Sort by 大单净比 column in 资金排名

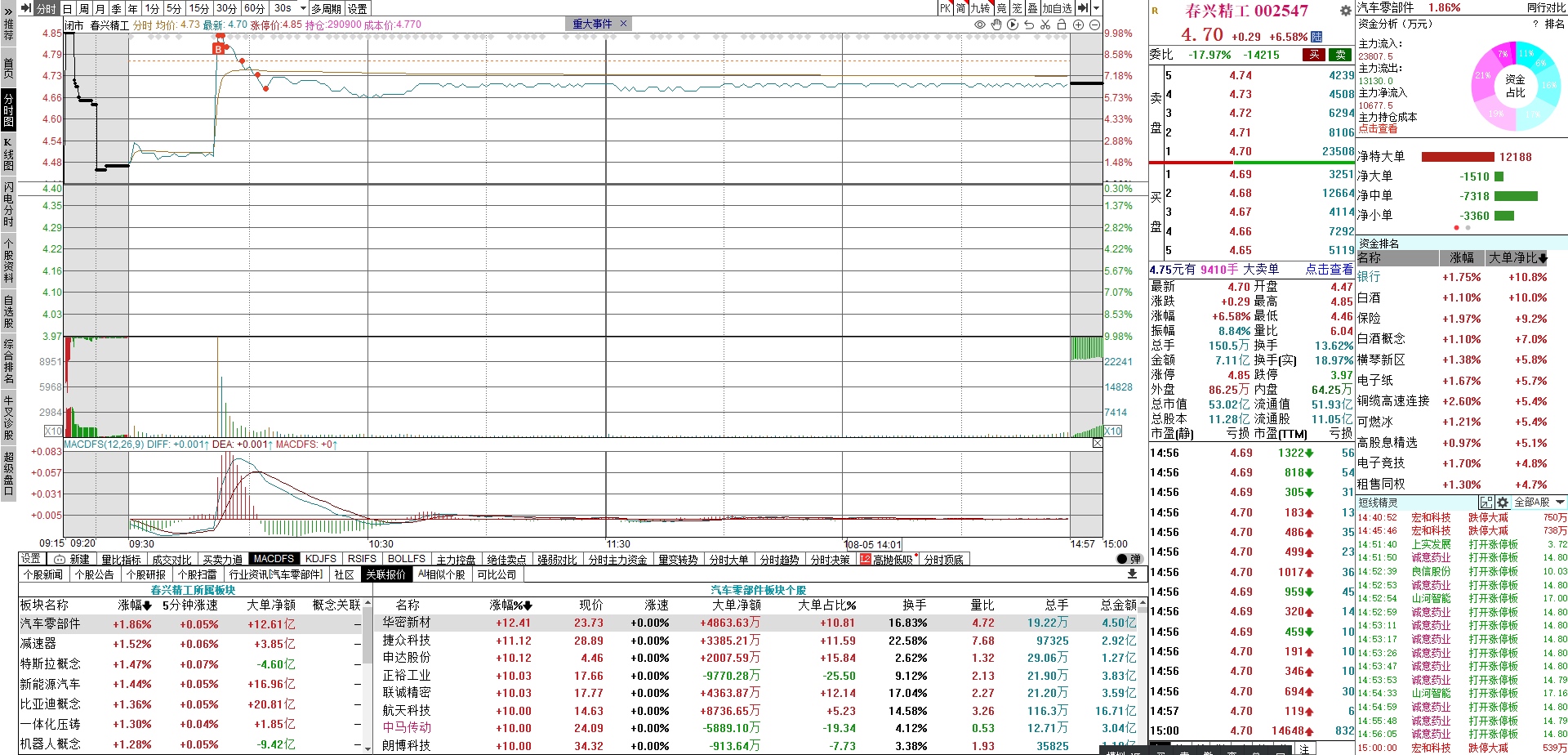pos(1517,258)
